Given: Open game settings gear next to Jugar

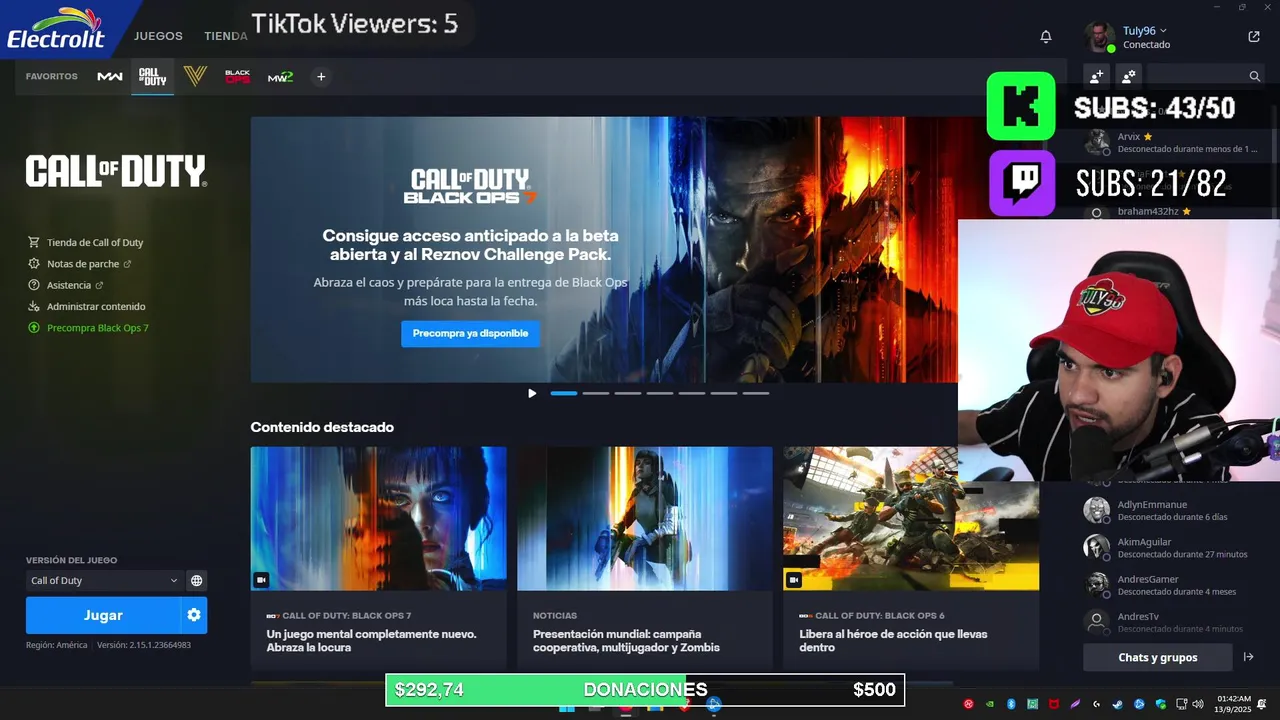Looking at the screenshot, I should pos(194,615).
